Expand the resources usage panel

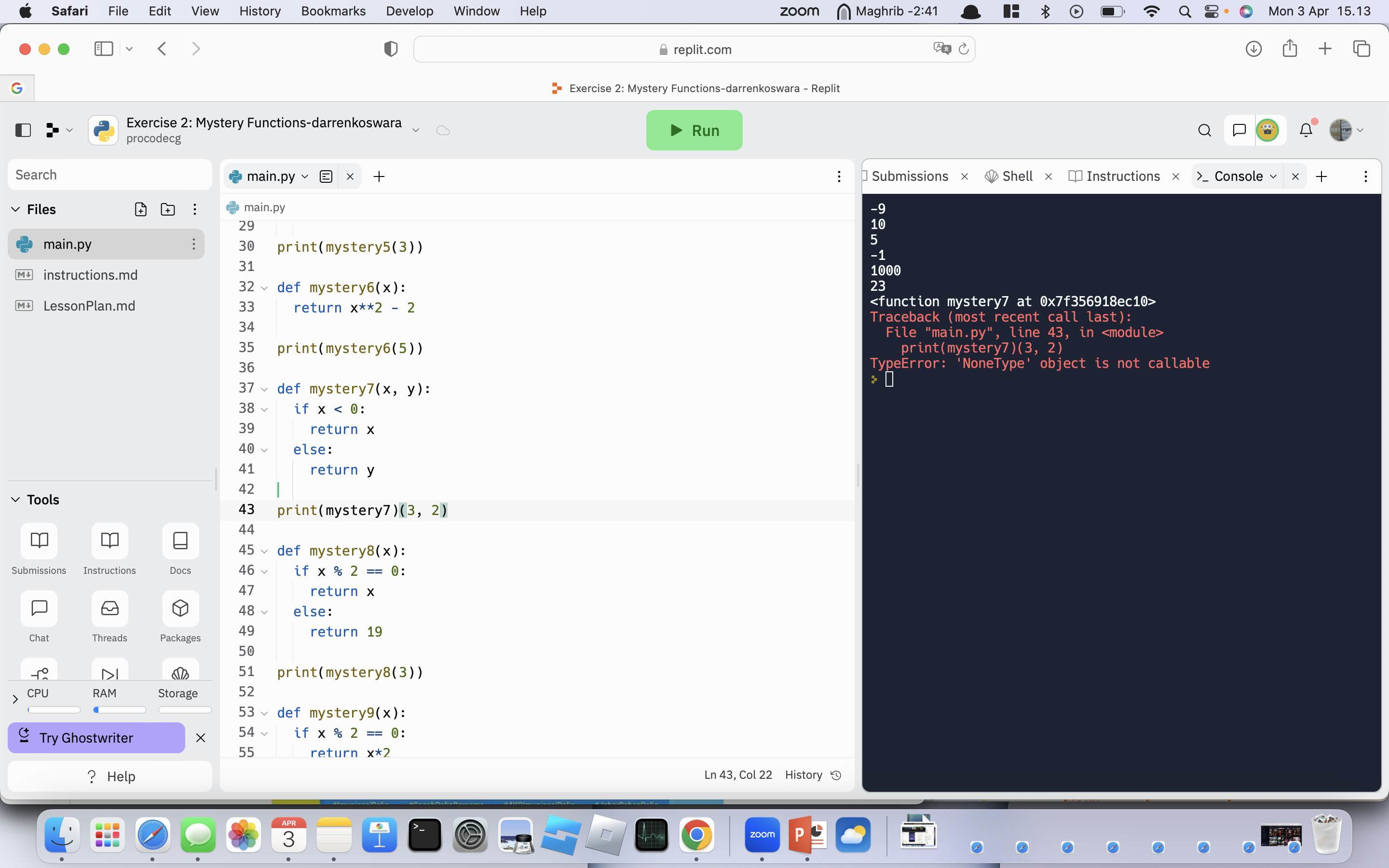point(15,699)
